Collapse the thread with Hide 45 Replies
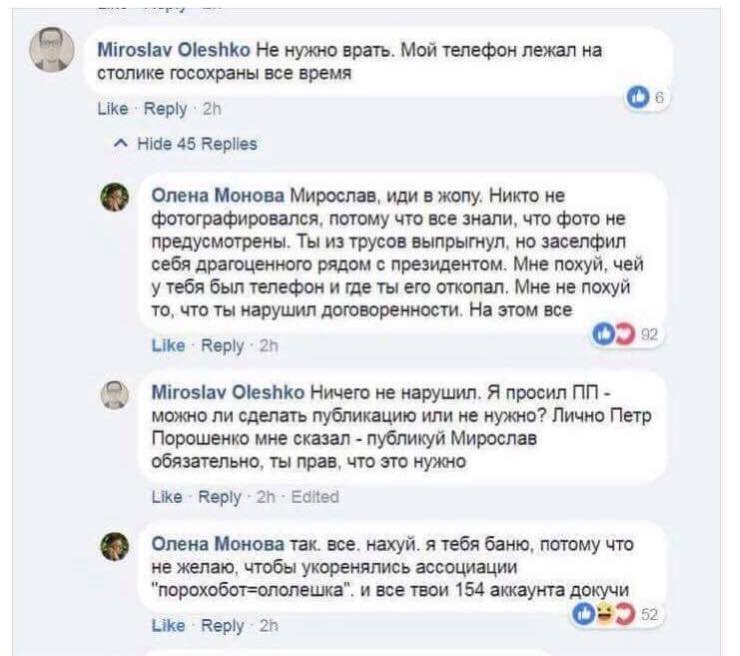 pos(186,144)
